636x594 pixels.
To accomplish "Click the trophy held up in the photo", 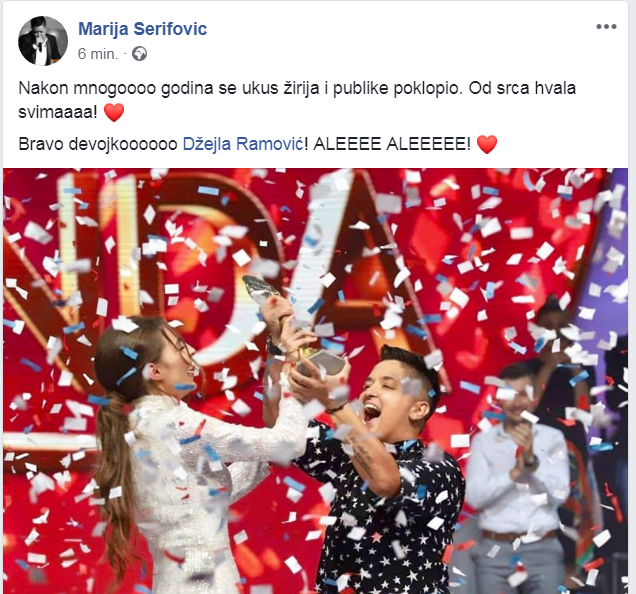I will [284, 321].
